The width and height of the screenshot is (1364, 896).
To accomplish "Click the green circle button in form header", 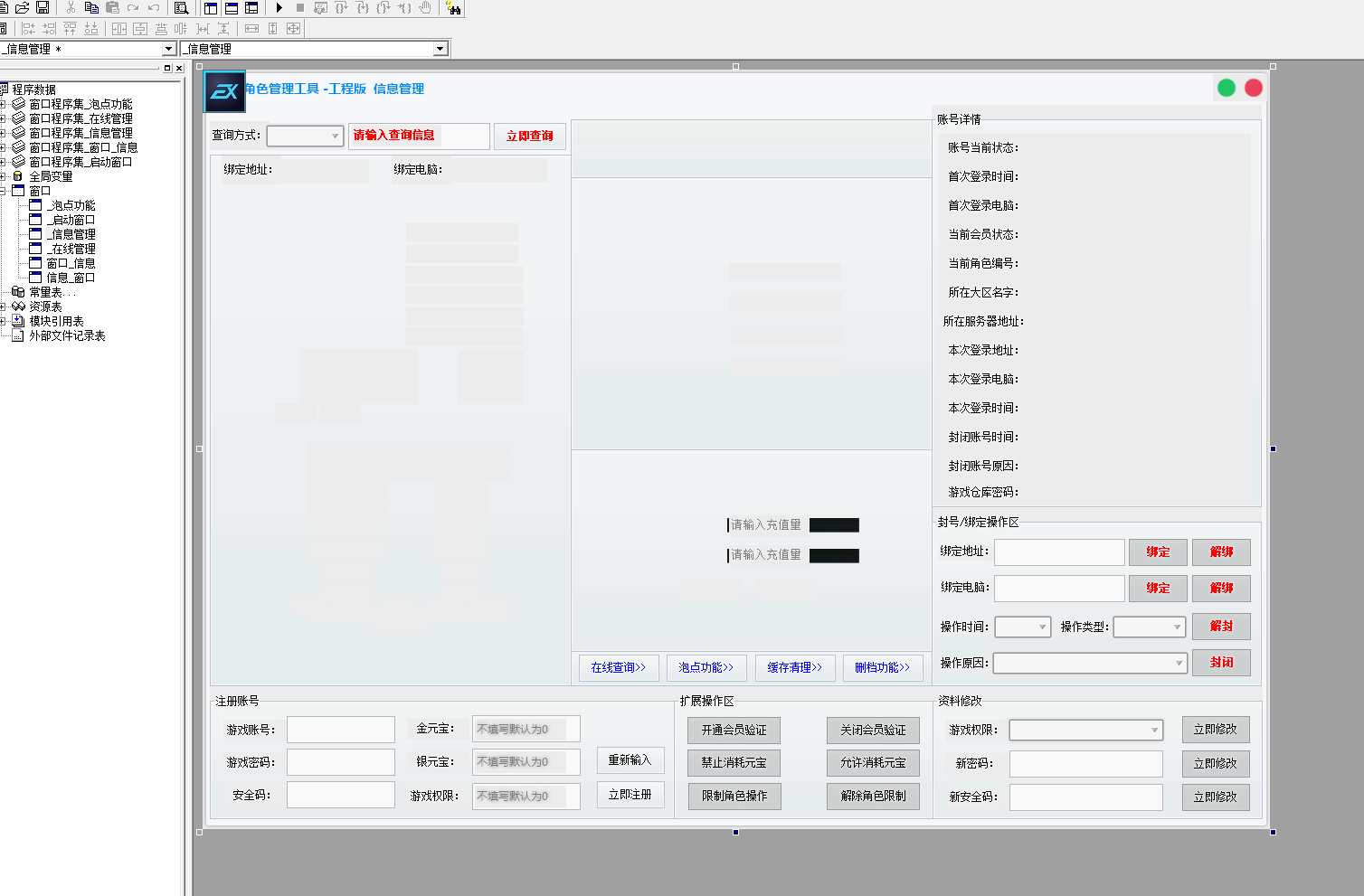I will click(x=1227, y=88).
